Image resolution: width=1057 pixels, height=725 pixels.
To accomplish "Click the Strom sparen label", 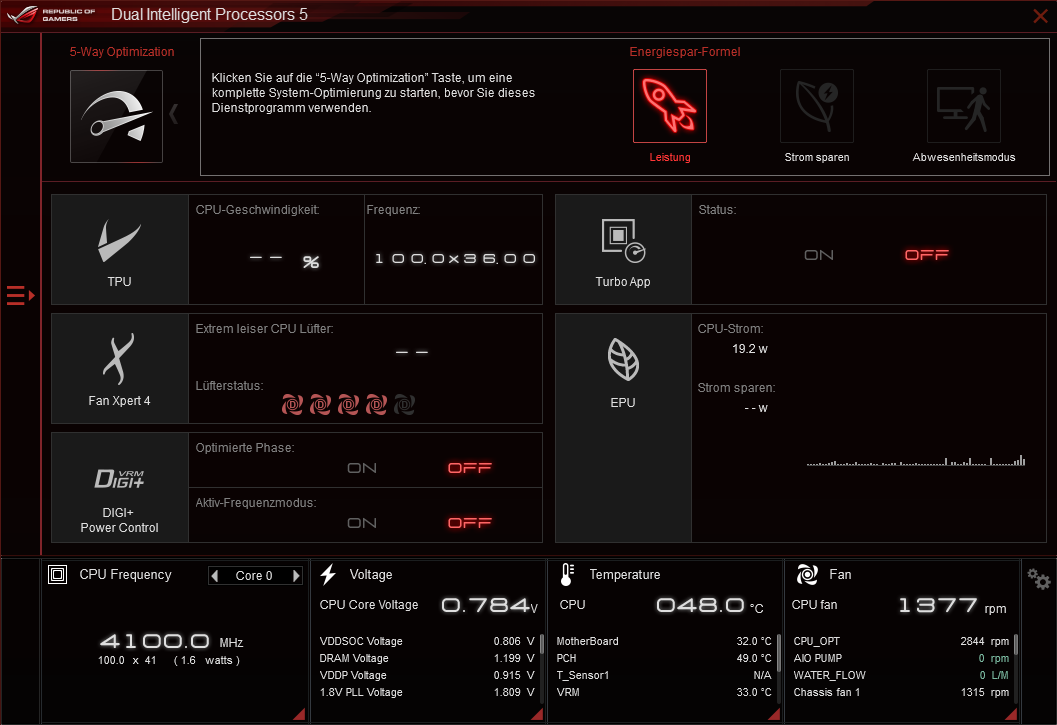I will (817, 157).
